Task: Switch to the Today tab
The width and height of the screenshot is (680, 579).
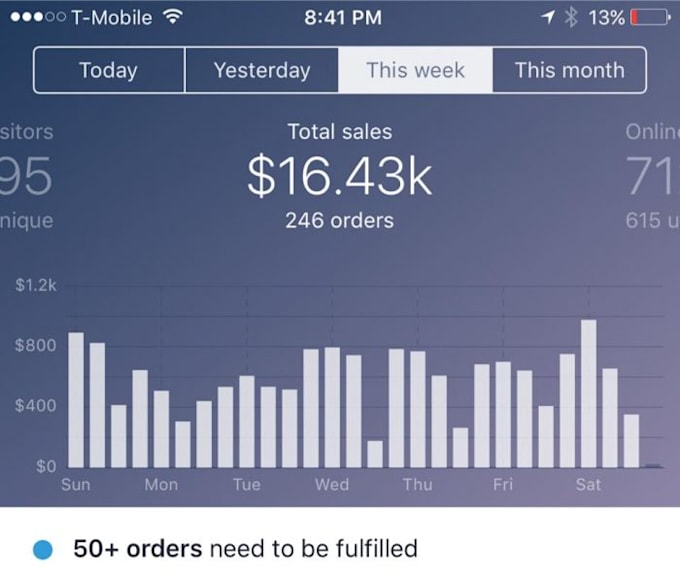Action: coord(109,71)
